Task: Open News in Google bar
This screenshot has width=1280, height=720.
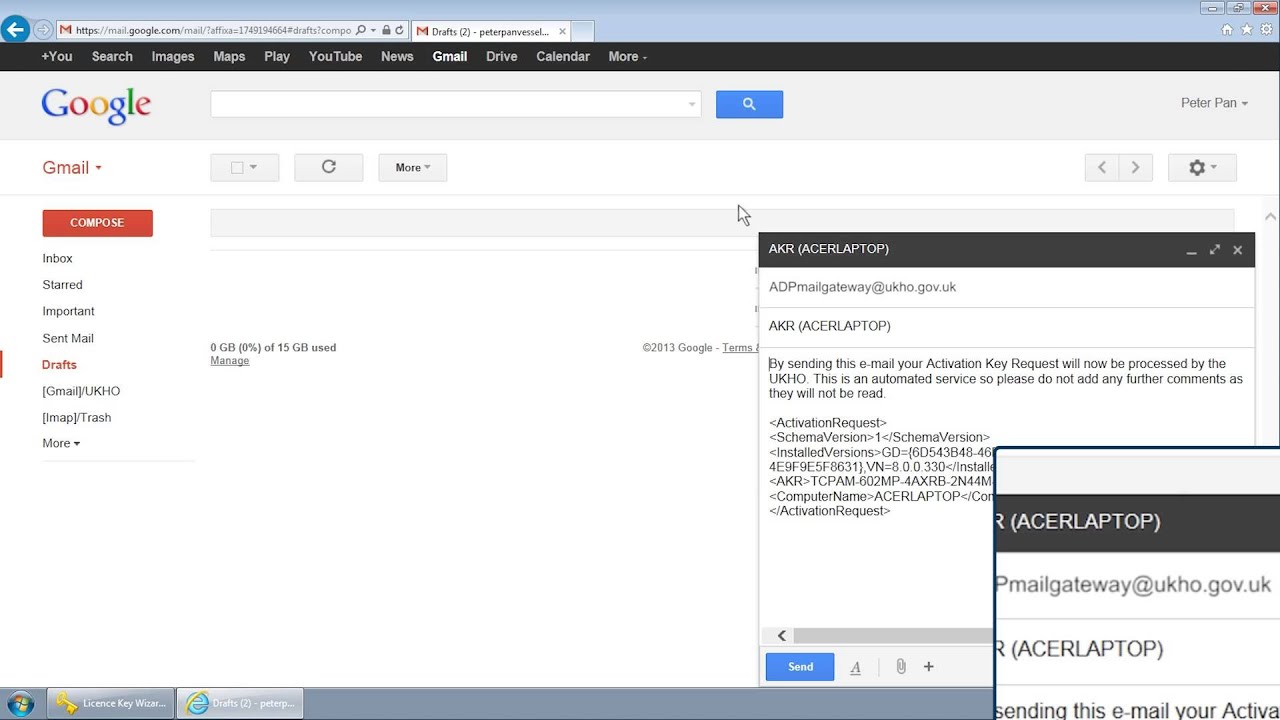Action: tap(397, 57)
